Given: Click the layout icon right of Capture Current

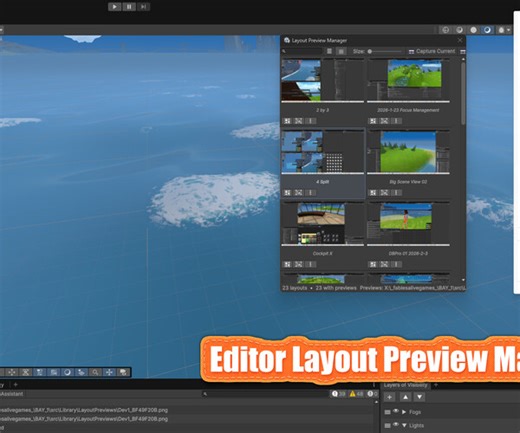Looking at the screenshot, I should [463, 51].
